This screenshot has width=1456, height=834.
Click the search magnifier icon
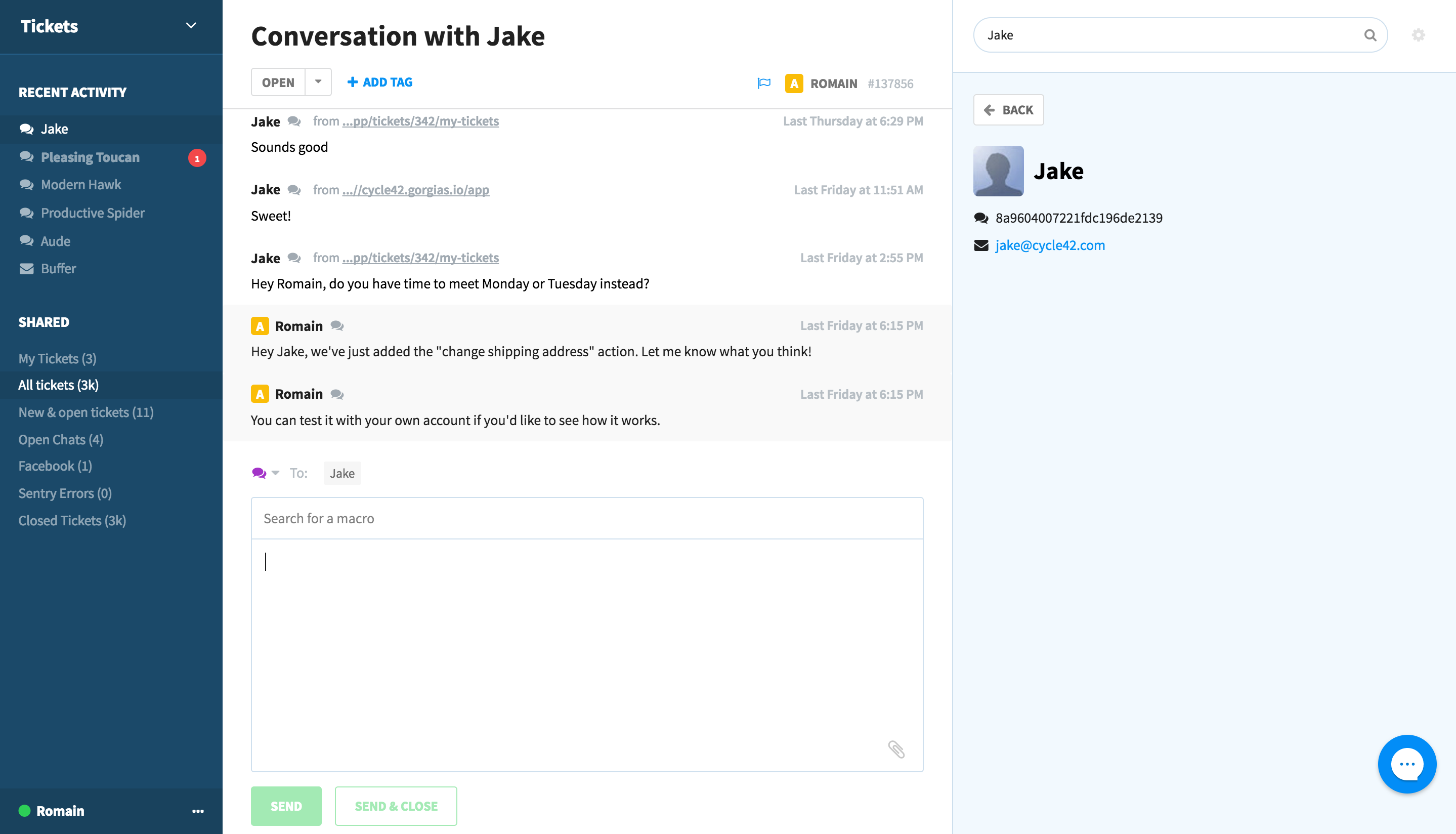[1369, 35]
